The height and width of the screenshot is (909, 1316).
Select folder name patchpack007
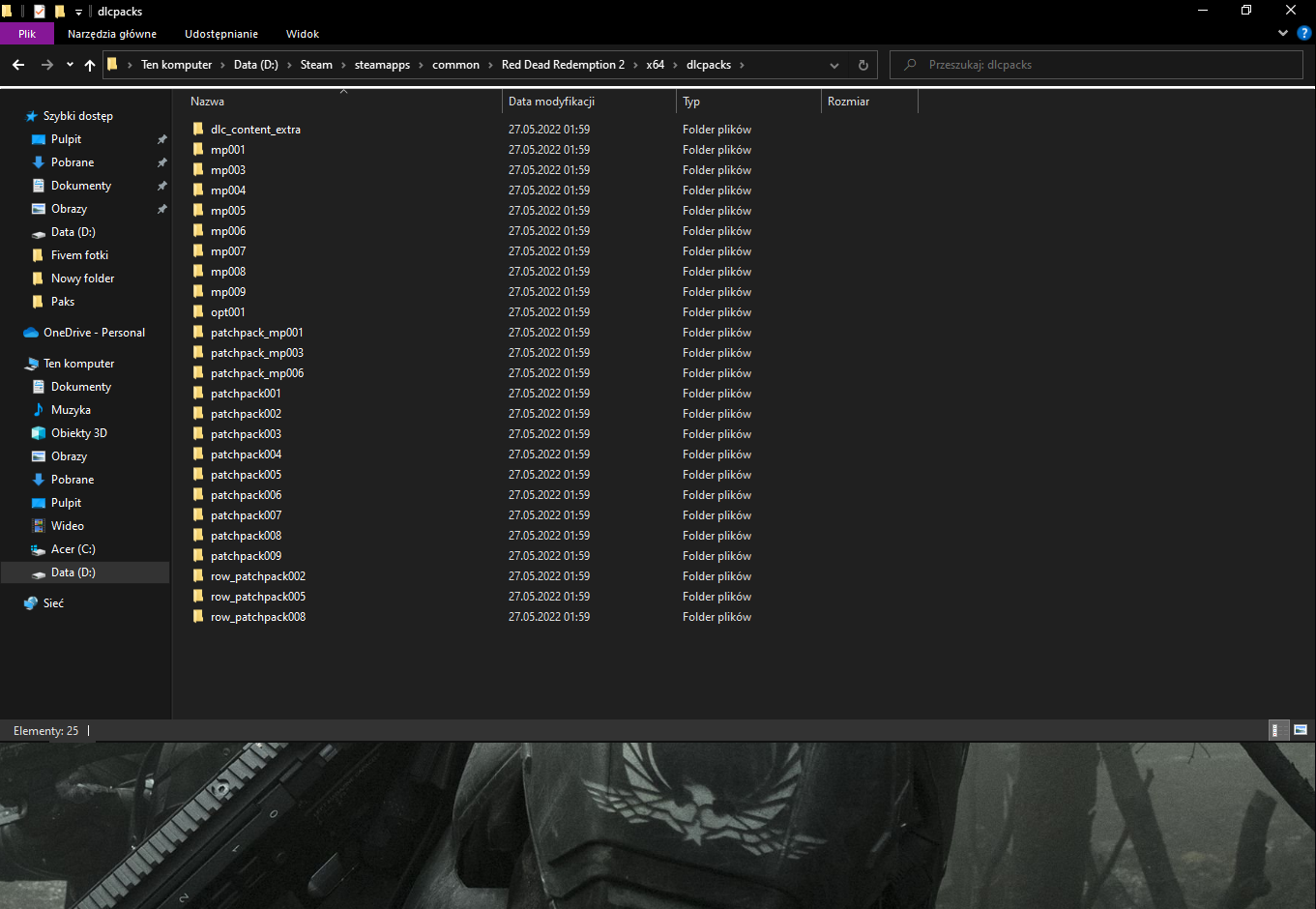tap(246, 515)
